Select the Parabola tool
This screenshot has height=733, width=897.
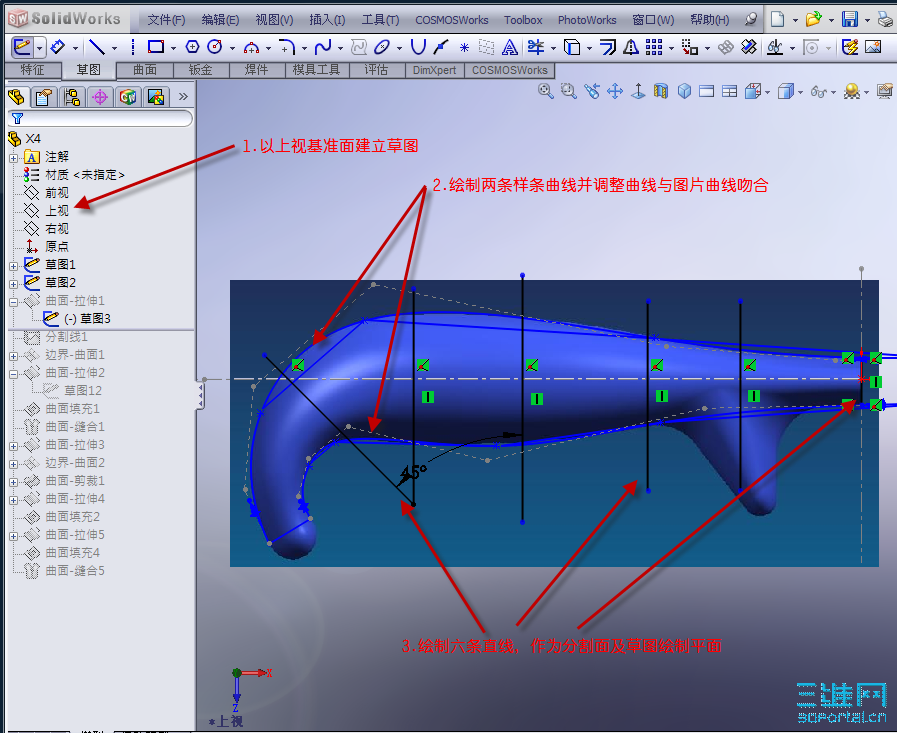click(419, 47)
